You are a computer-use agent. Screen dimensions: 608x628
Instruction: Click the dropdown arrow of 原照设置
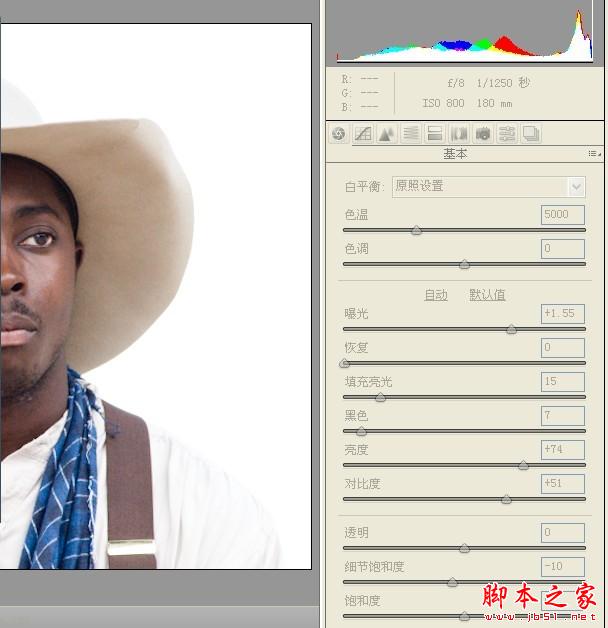click(576, 187)
